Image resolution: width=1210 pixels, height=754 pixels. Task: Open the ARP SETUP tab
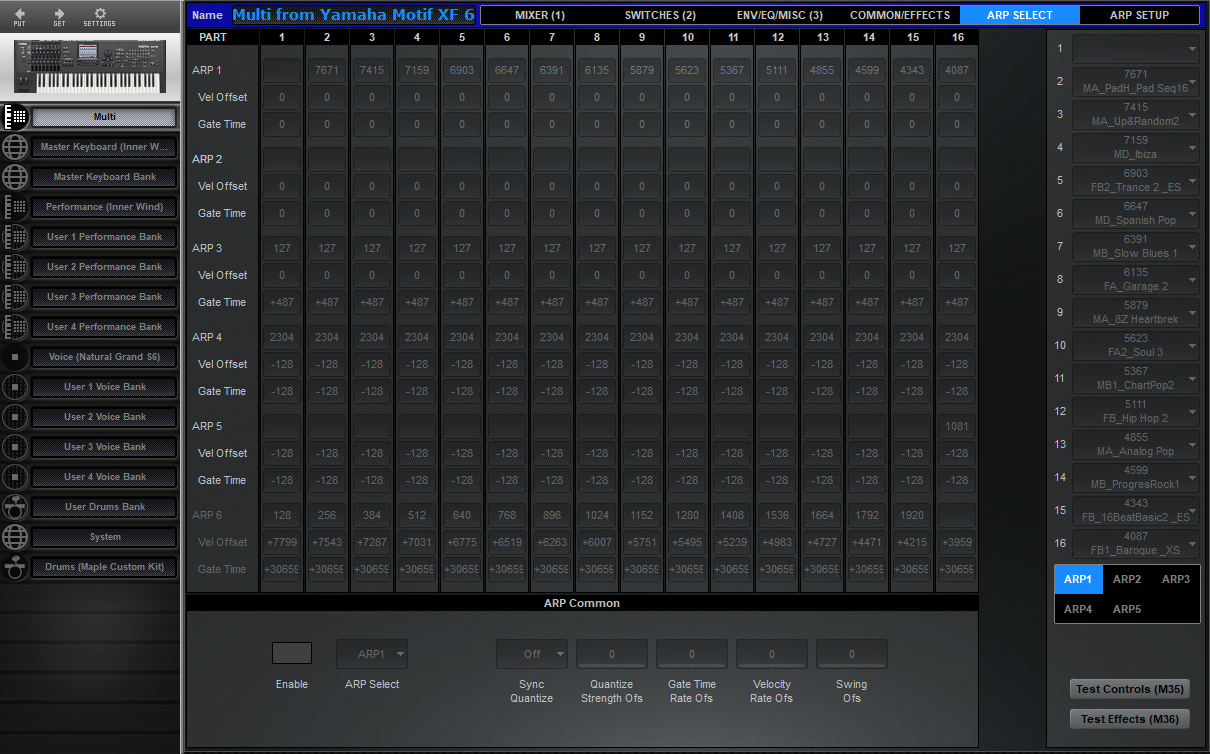point(1139,14)
